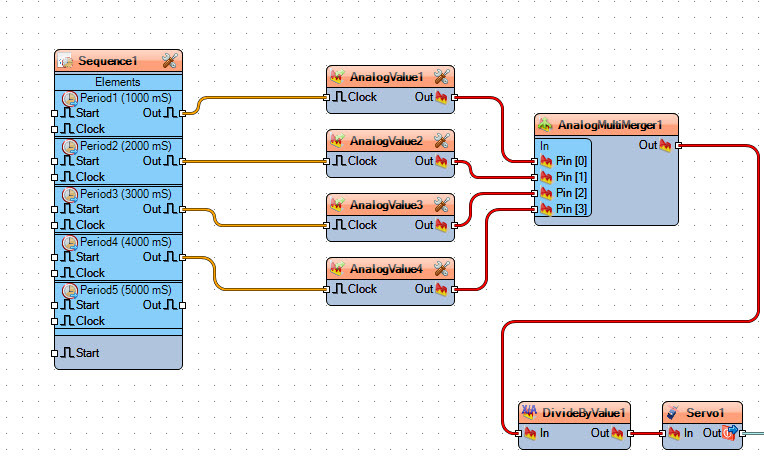Click AnalogValue2 Clock input pin
The width and height of the screenshot is (764, 464).
pyautogui.click(x=327, y=161)
